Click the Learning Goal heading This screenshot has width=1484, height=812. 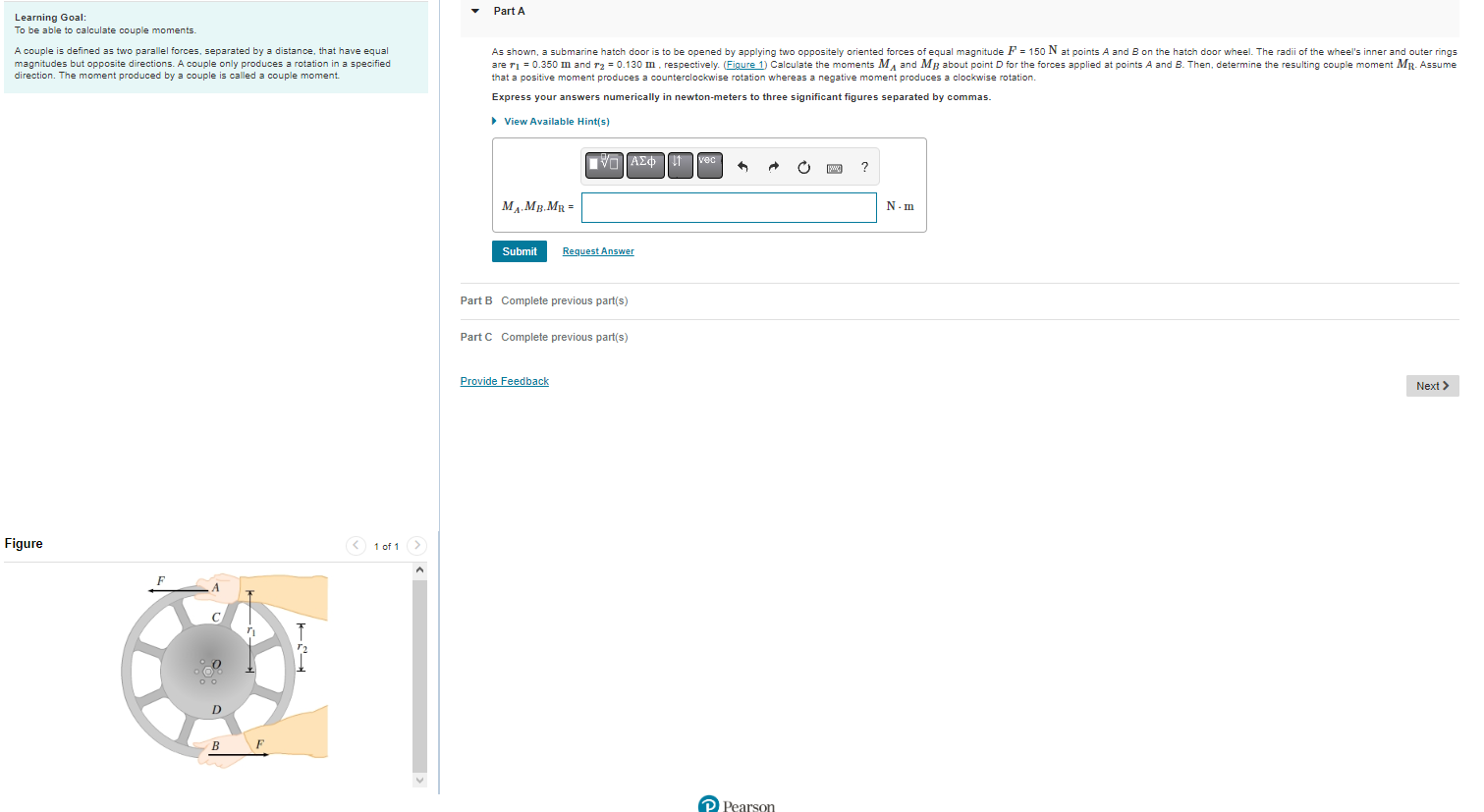click(50, 18)
